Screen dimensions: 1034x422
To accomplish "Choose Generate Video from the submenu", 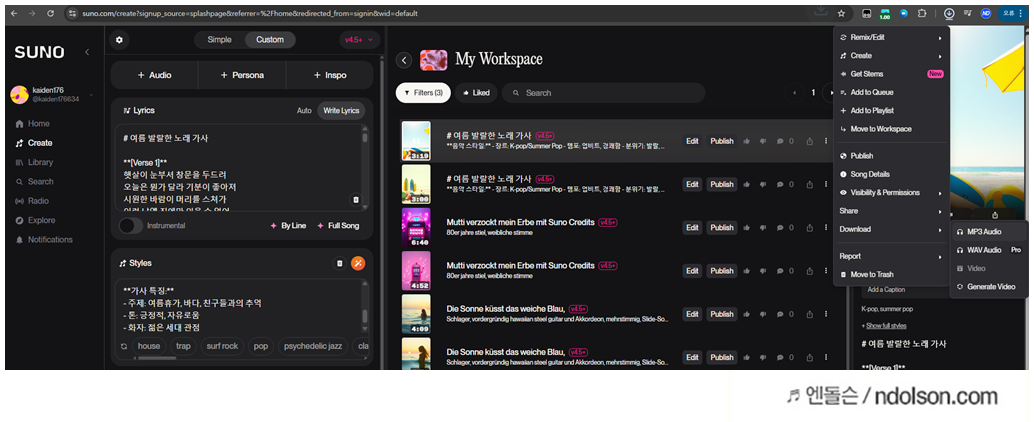I will 989,287.
